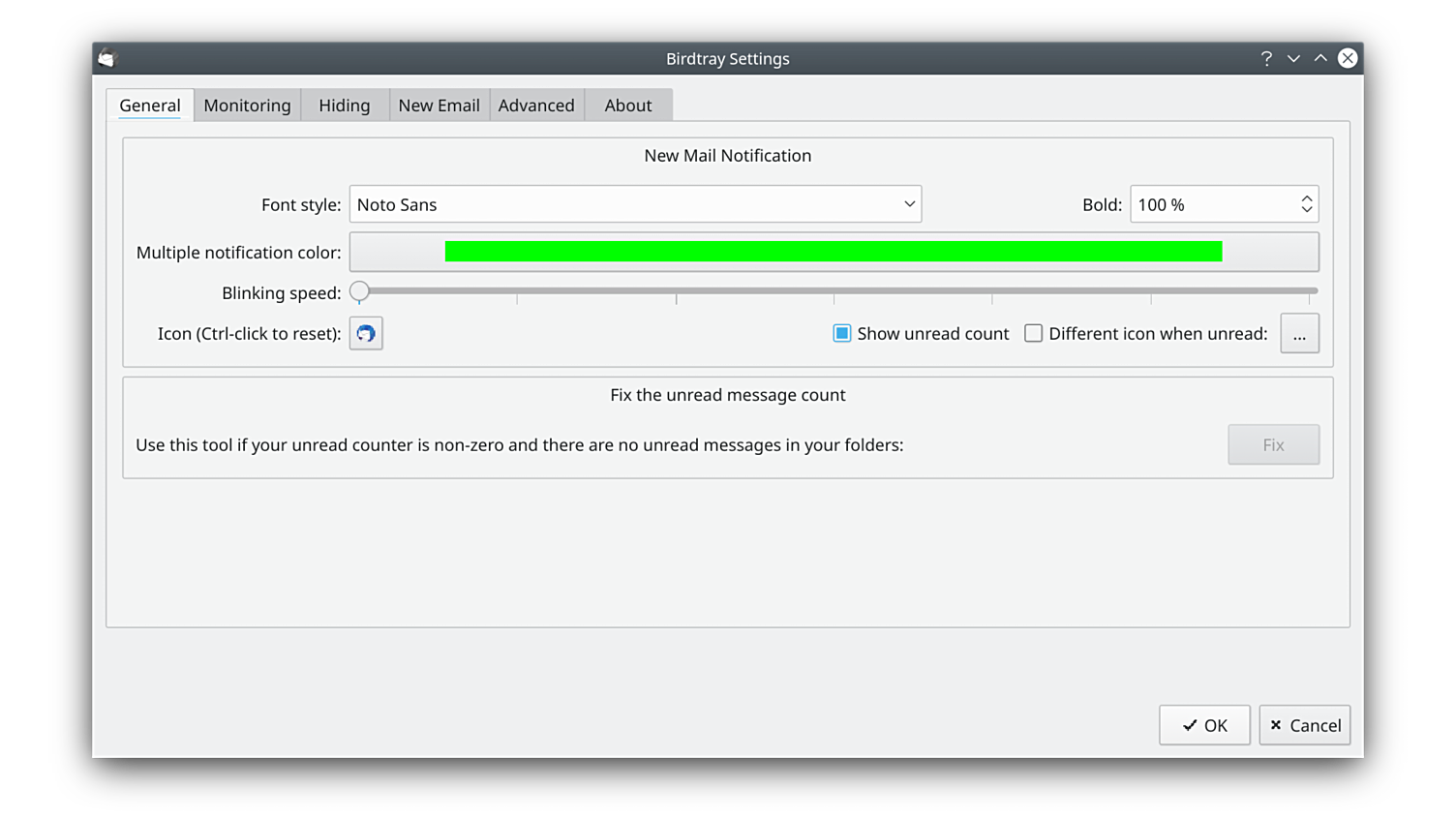Enable Different icon when unread checkbox
The image size is (1456, 819).
pyautogui.click(x=1034, y=333)
